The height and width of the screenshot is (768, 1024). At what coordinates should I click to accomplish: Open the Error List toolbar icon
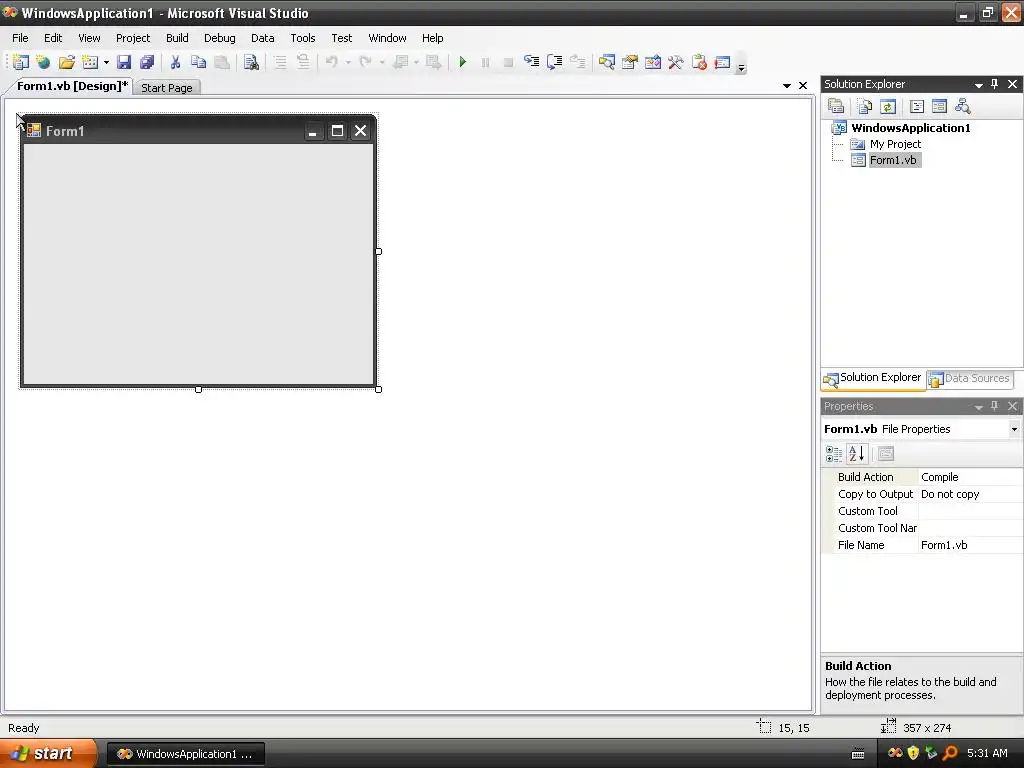click(699, 62)
